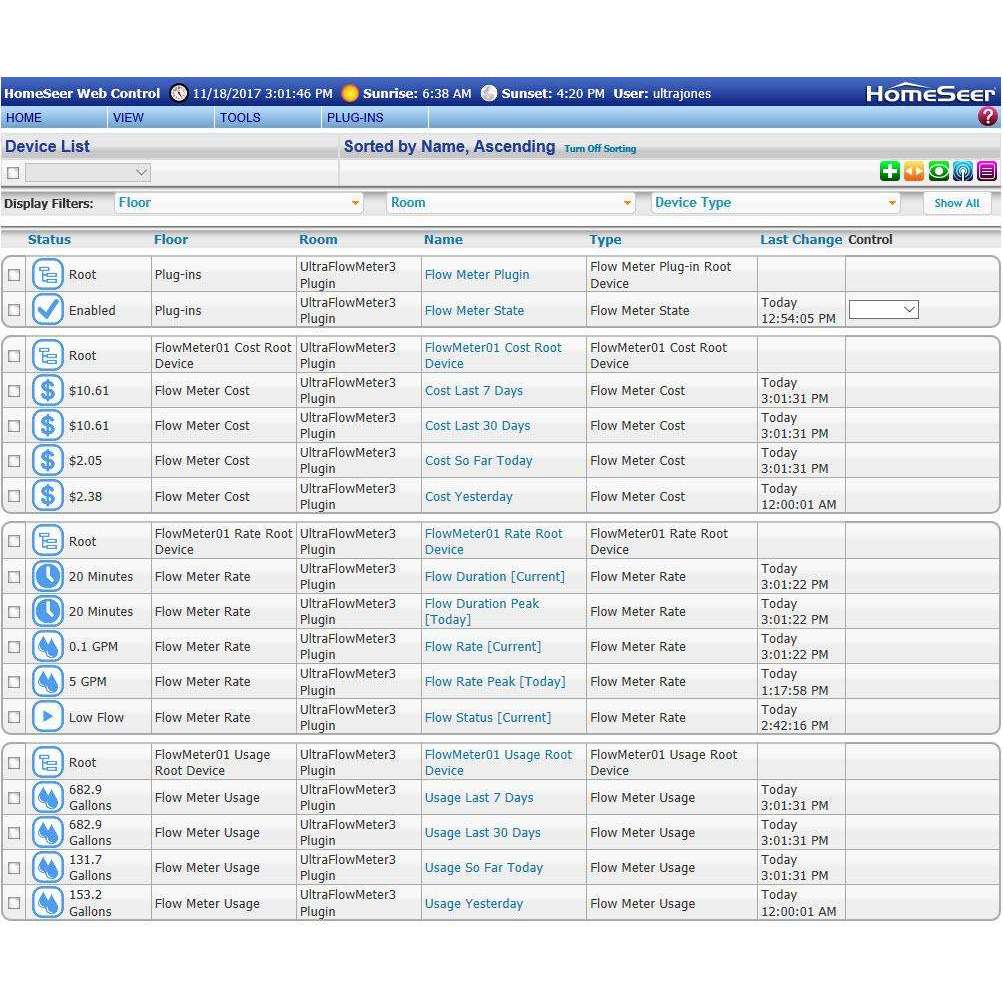Click the orange left-right arrows icon

(914, 172)
